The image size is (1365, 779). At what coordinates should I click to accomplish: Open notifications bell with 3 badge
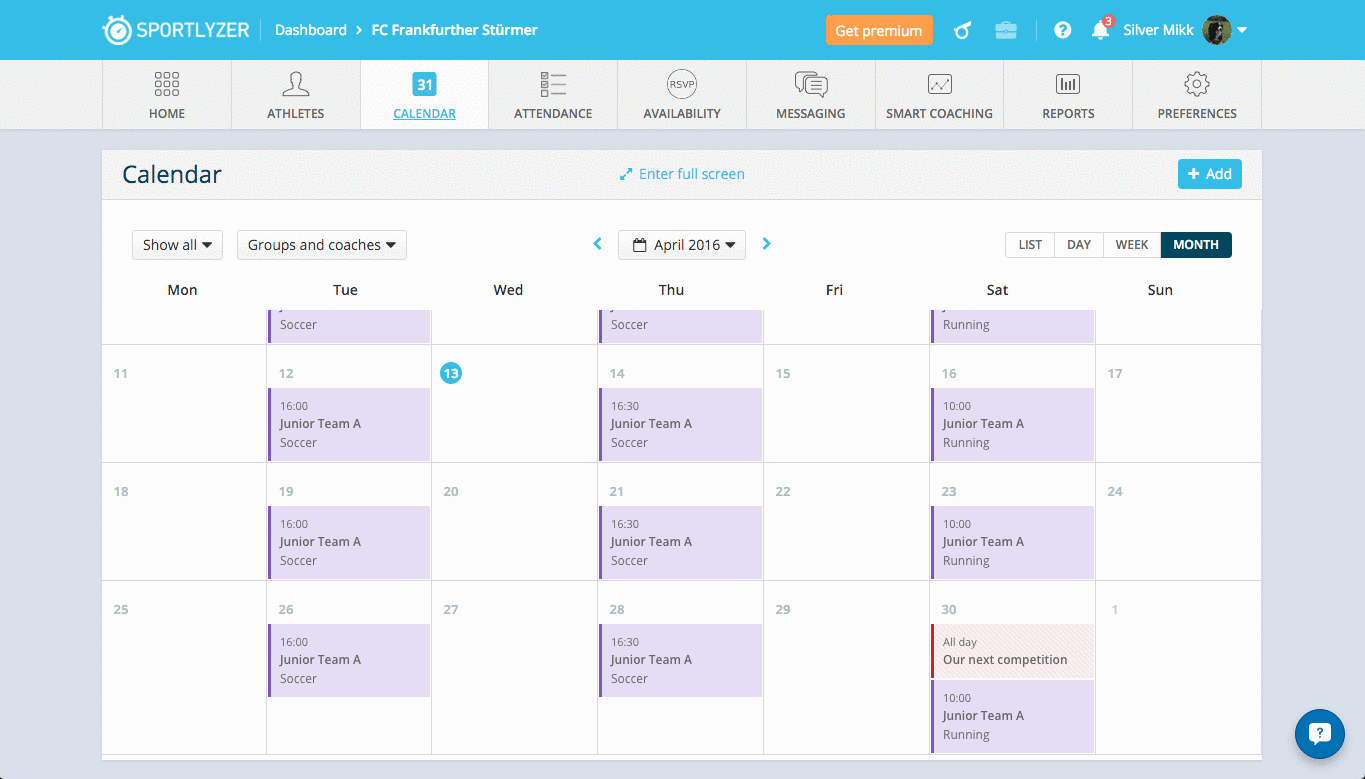[1100, 29]
